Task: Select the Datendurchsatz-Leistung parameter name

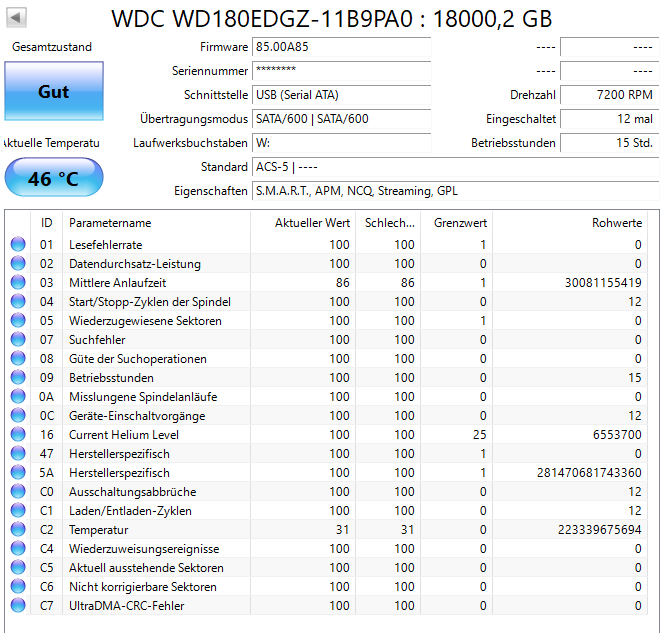Action: (x=135, y=264)
